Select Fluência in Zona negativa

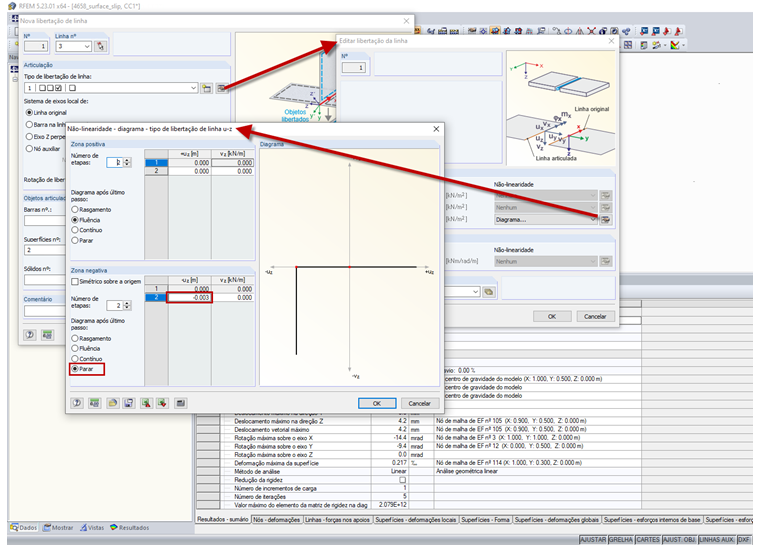click(75, 349)
